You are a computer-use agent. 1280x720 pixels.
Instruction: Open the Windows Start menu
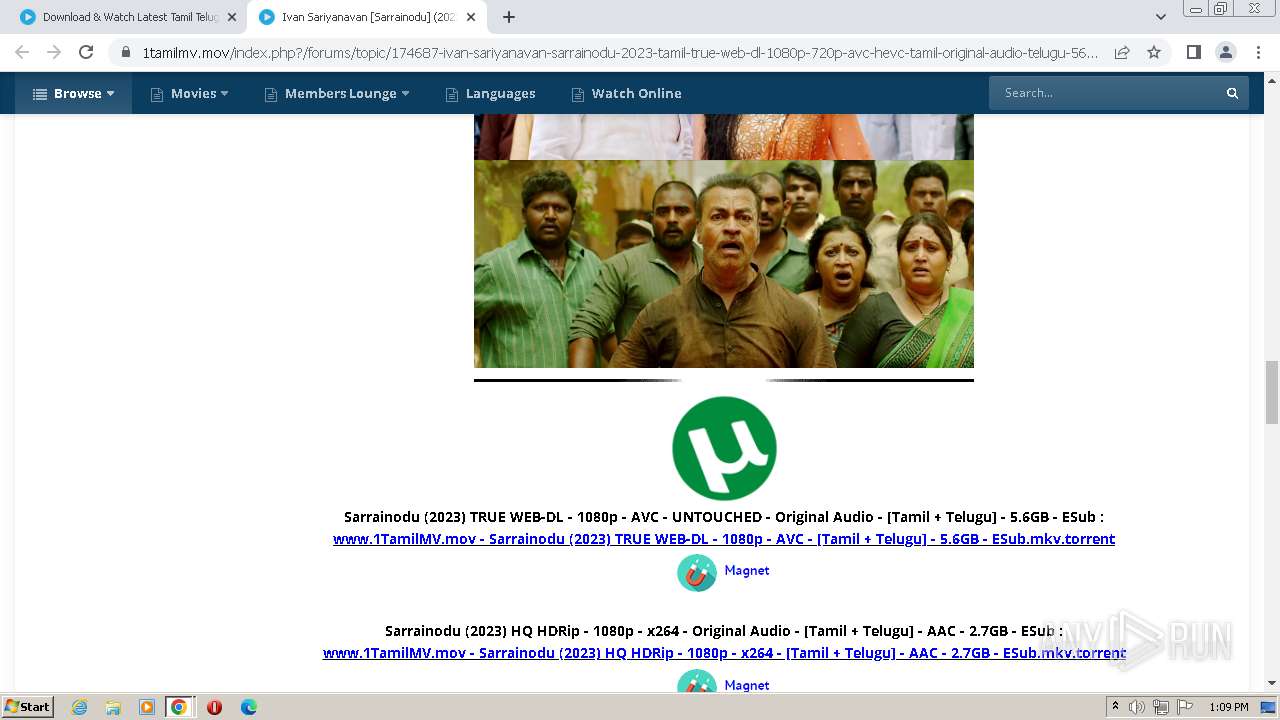(x=28, y=706)
